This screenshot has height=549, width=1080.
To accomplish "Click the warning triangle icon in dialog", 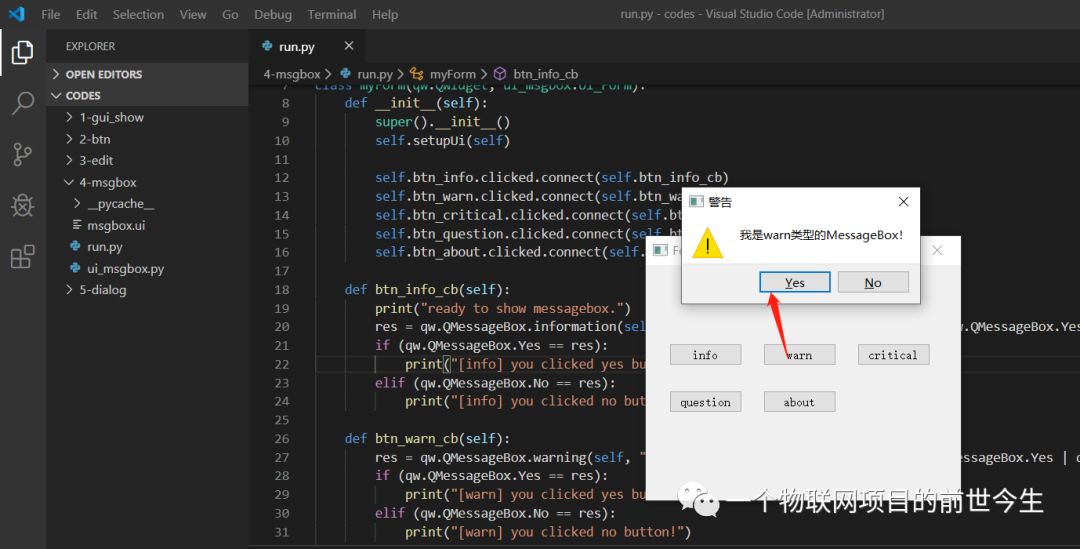I will point(707,244).
